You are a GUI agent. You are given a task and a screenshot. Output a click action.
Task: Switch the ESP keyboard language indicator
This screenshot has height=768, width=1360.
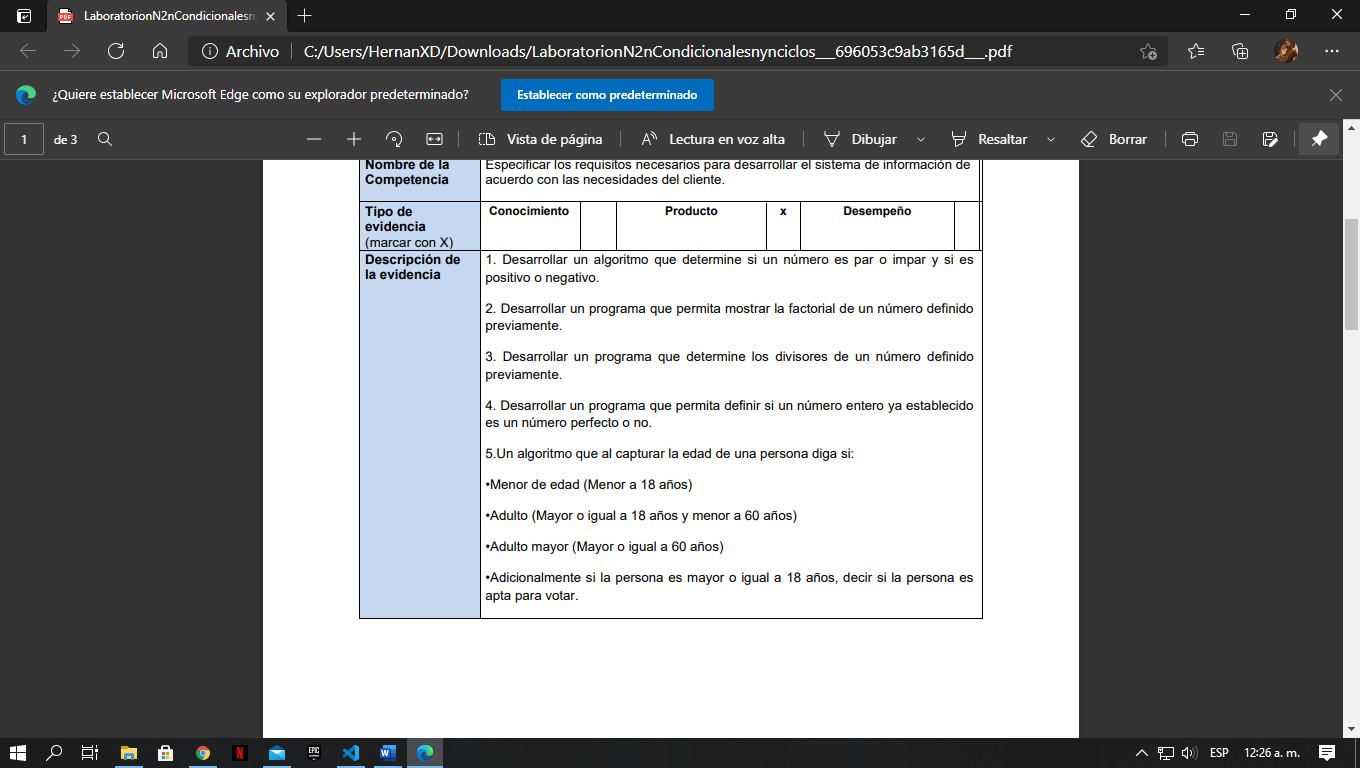[1219, 752]
